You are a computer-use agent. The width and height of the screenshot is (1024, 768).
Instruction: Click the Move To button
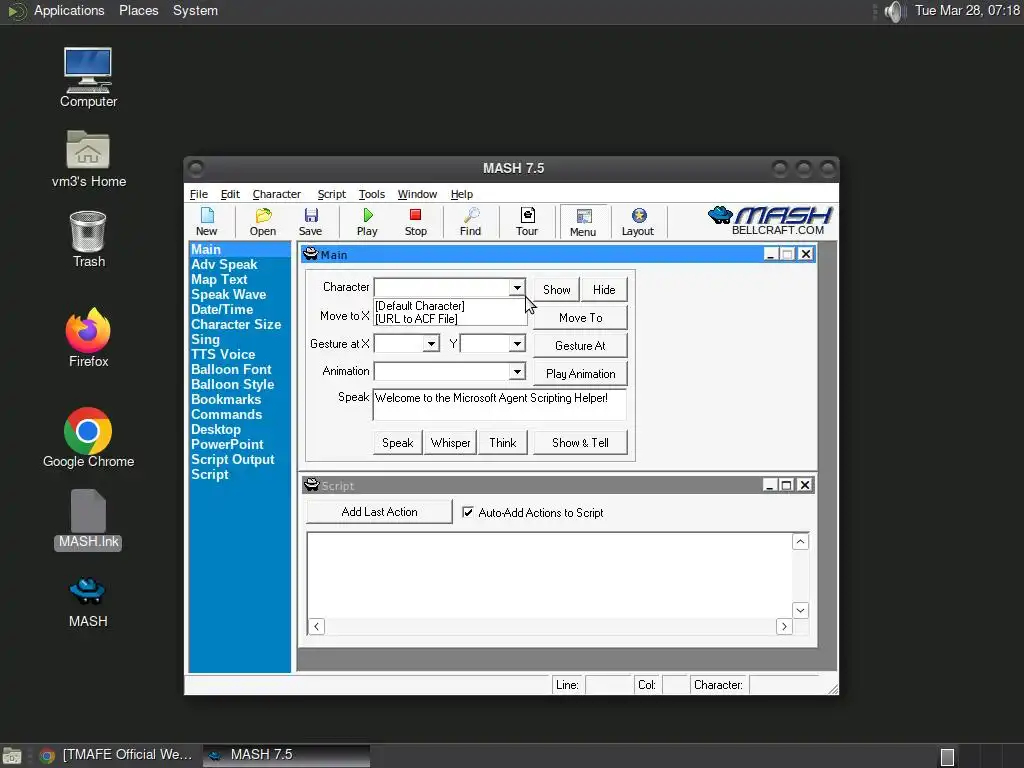pos(581,318)
